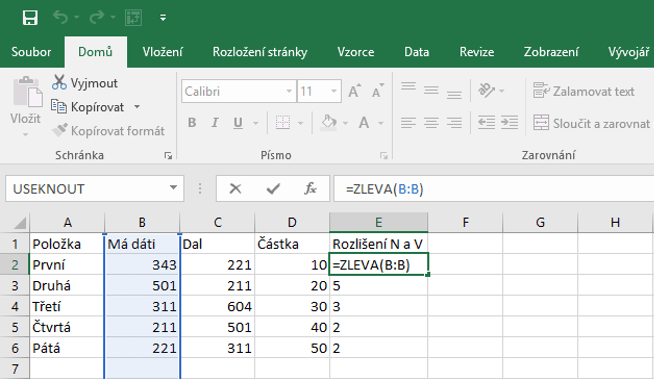Open the Undo history dropdown arrow

[77, 18]
